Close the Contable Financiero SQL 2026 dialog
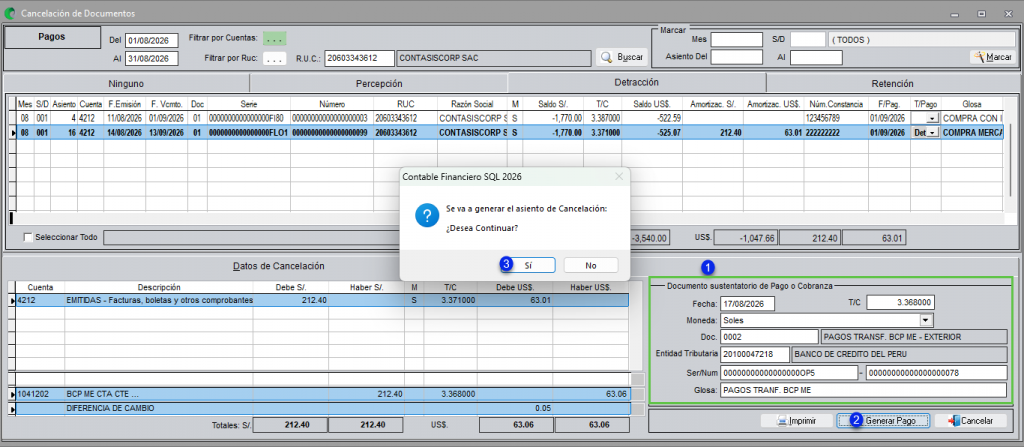Viewport: 1024px width, 447px height. pyautogui.click(x=618, y=176)
